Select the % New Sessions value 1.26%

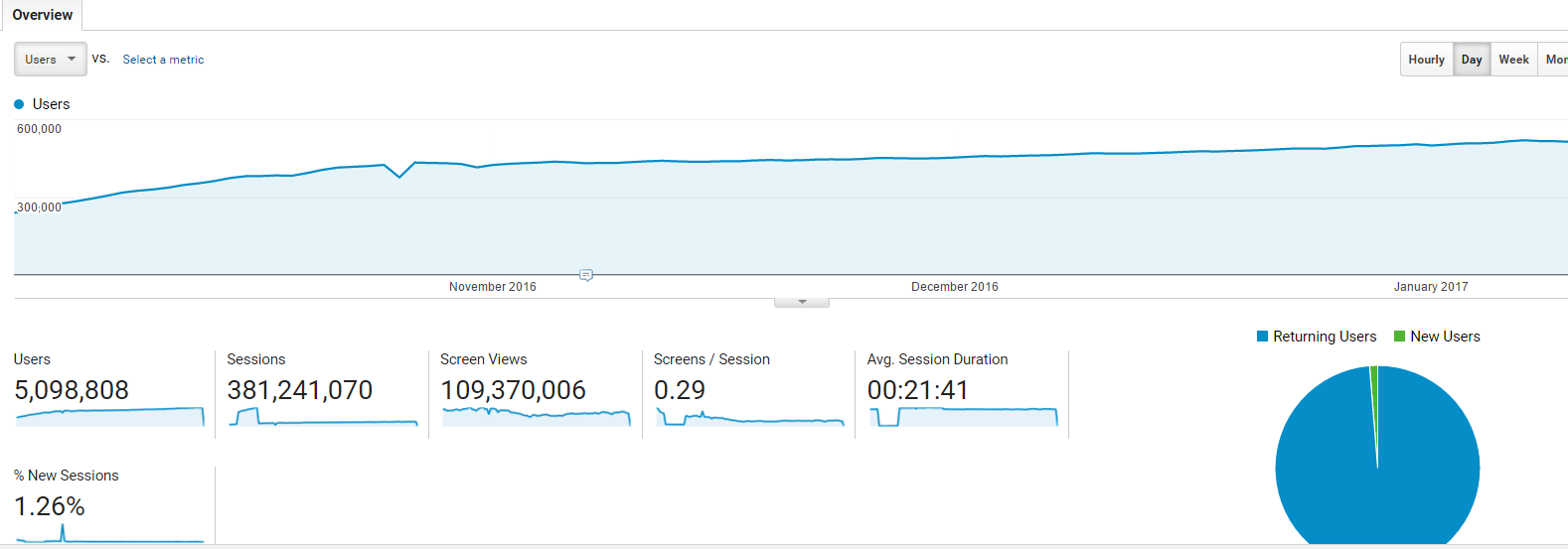[x=50, y=506]
